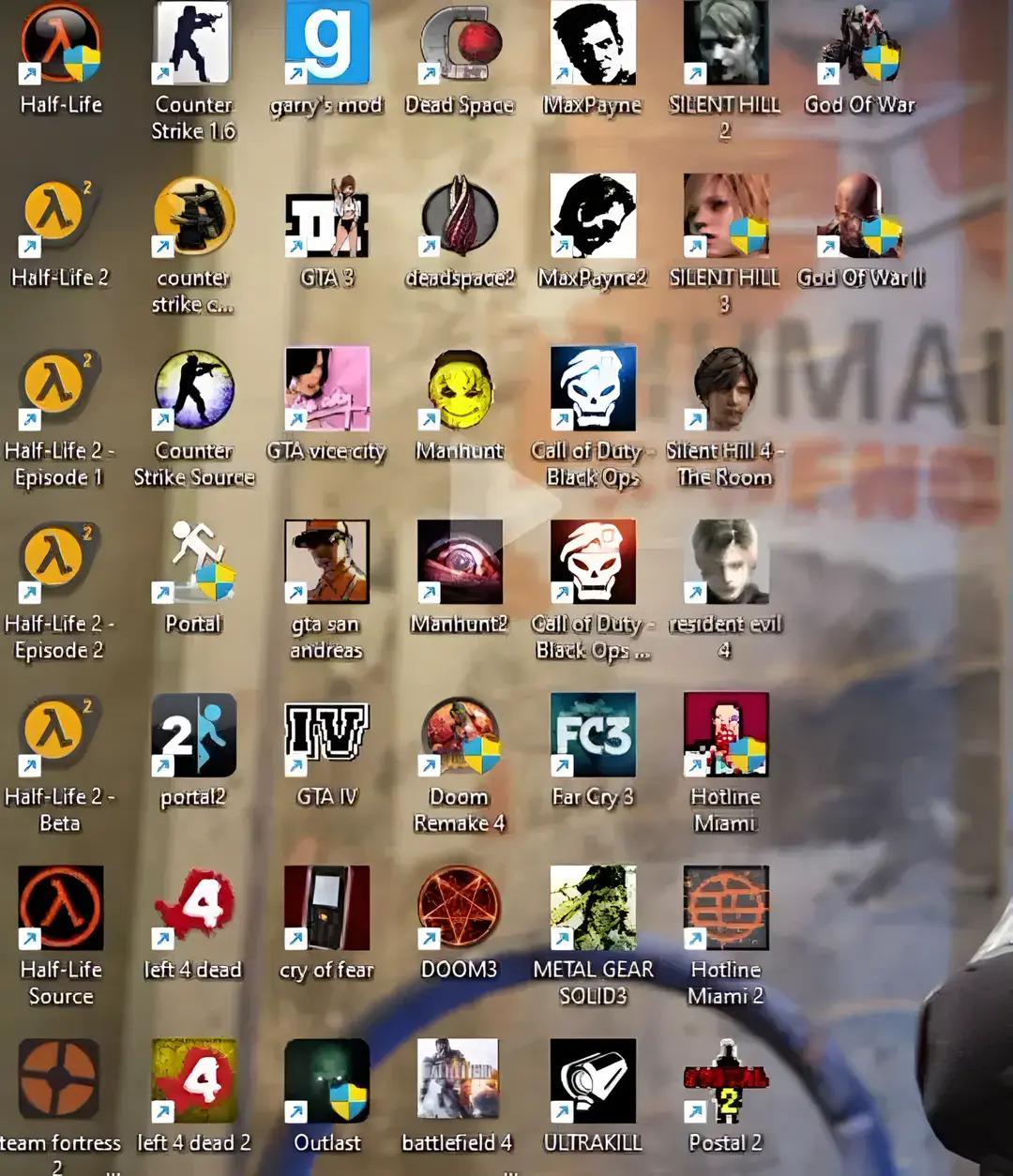Select Half-Life Source icon
Screen dimensions: 1013x1176
coord(61,908)
